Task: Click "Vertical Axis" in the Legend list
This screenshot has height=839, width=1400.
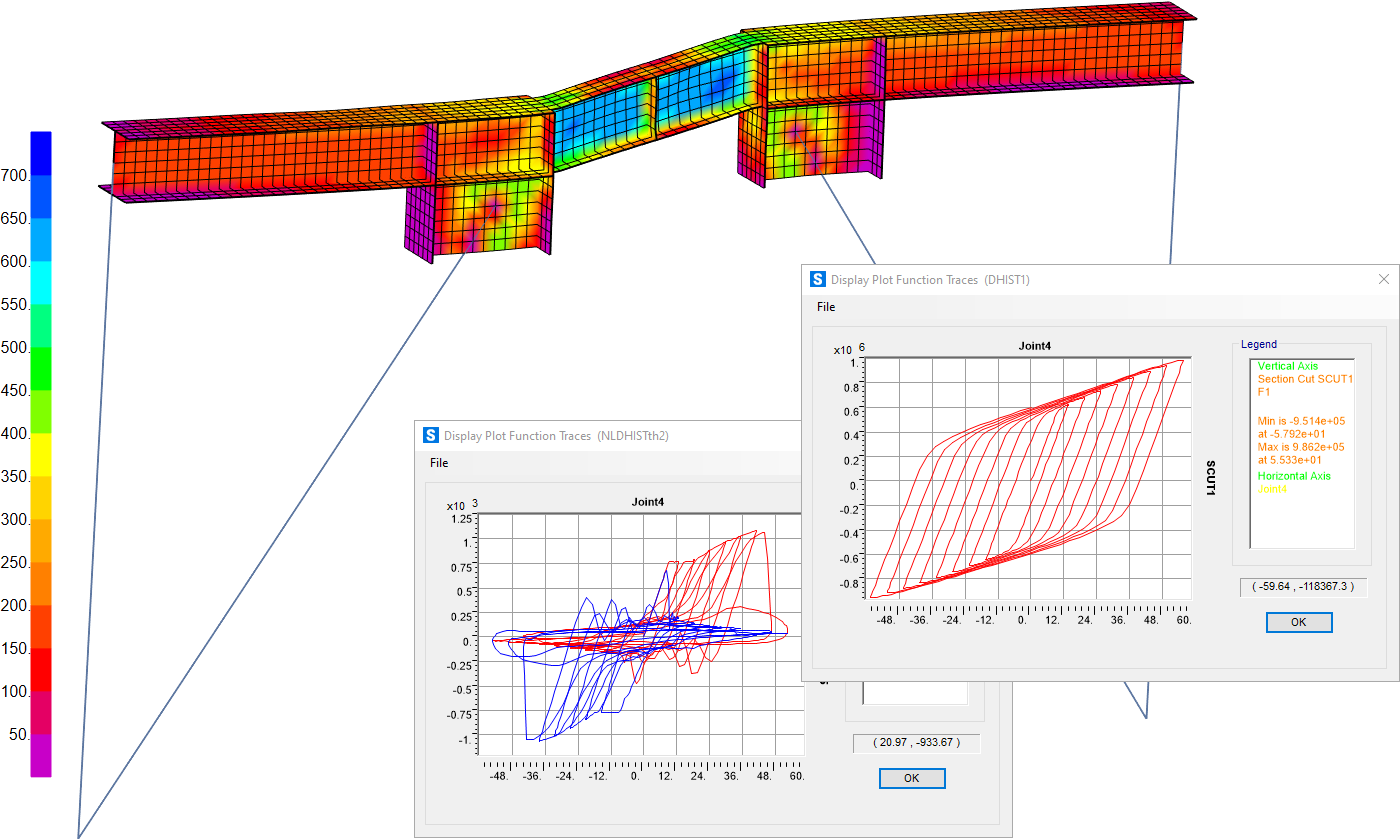Action: tap(1289, 366)
